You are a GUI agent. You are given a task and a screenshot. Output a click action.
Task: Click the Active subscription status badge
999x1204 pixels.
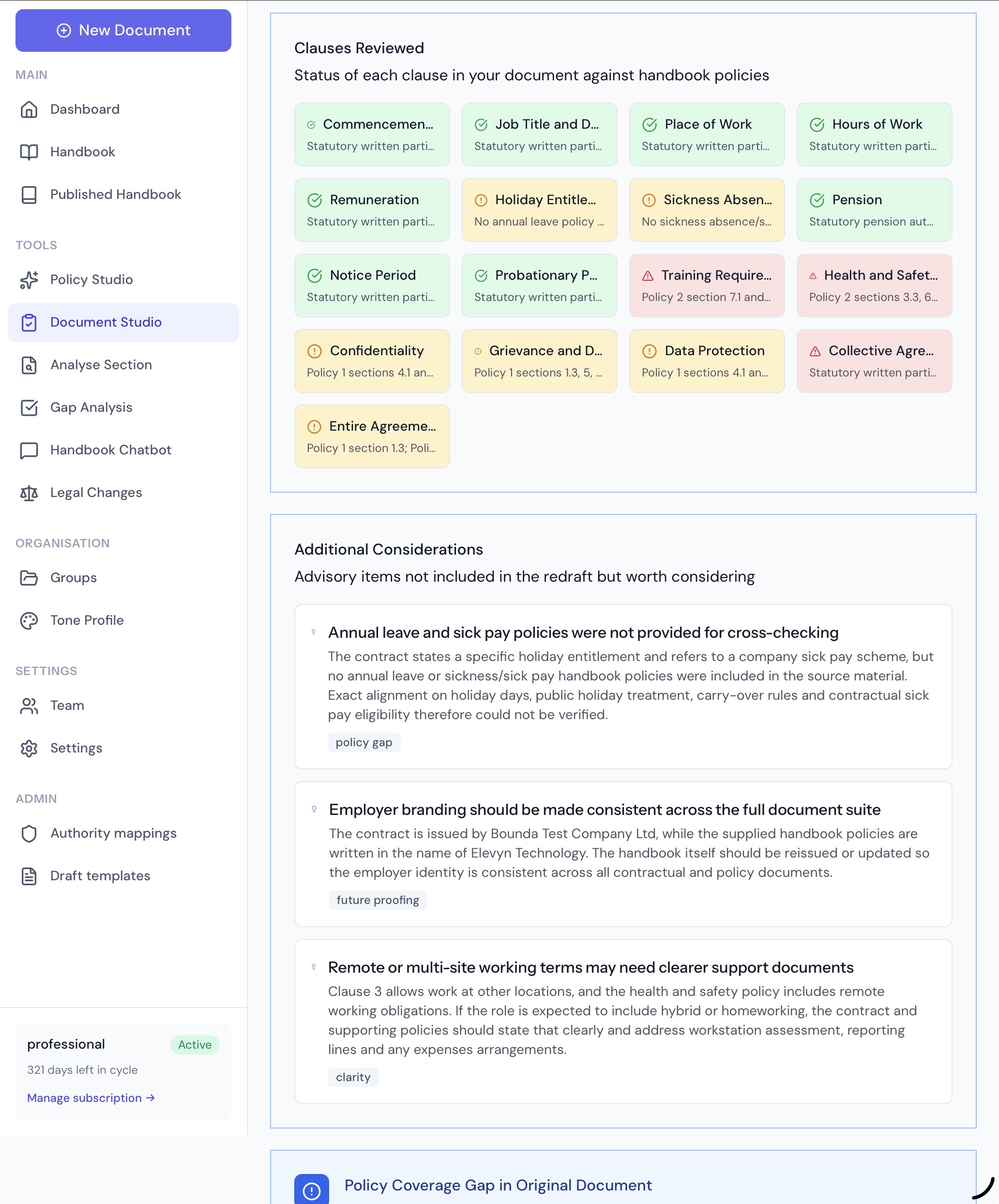(195, 1045)
